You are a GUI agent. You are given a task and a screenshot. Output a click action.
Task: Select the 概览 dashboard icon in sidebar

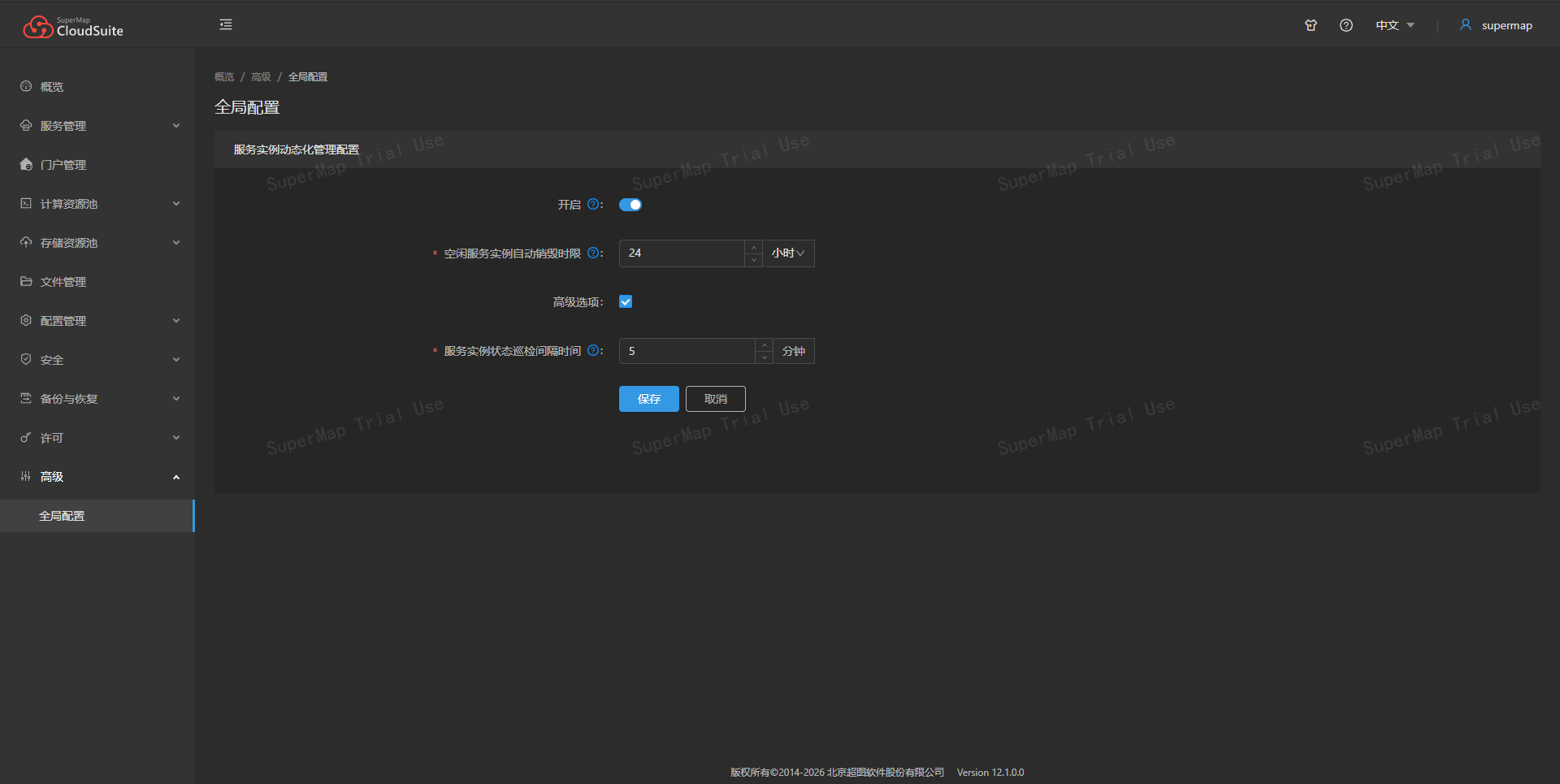point(25,86)
